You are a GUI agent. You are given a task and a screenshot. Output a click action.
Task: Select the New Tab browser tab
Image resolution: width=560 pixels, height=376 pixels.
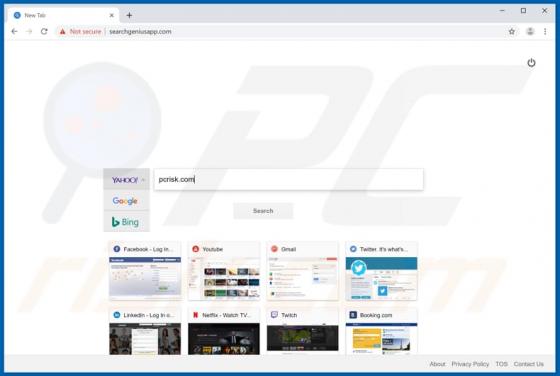64,15
